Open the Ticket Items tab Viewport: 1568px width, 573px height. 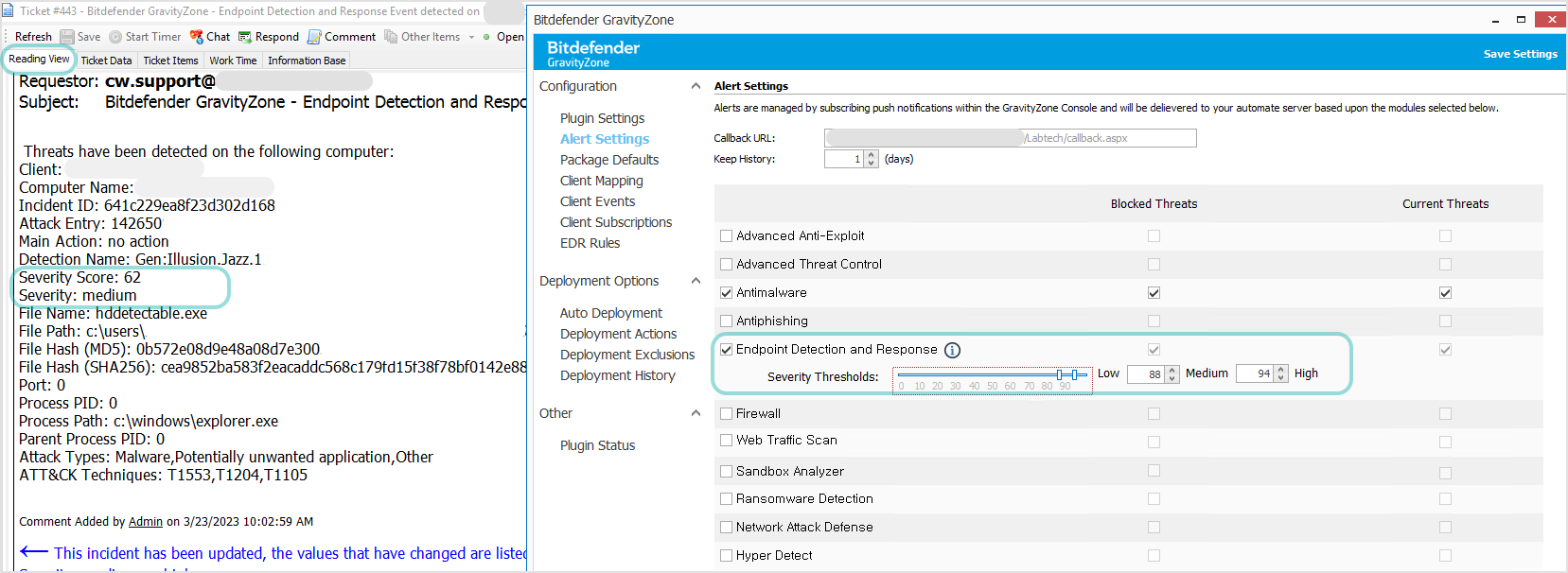[x=170, y=61]
